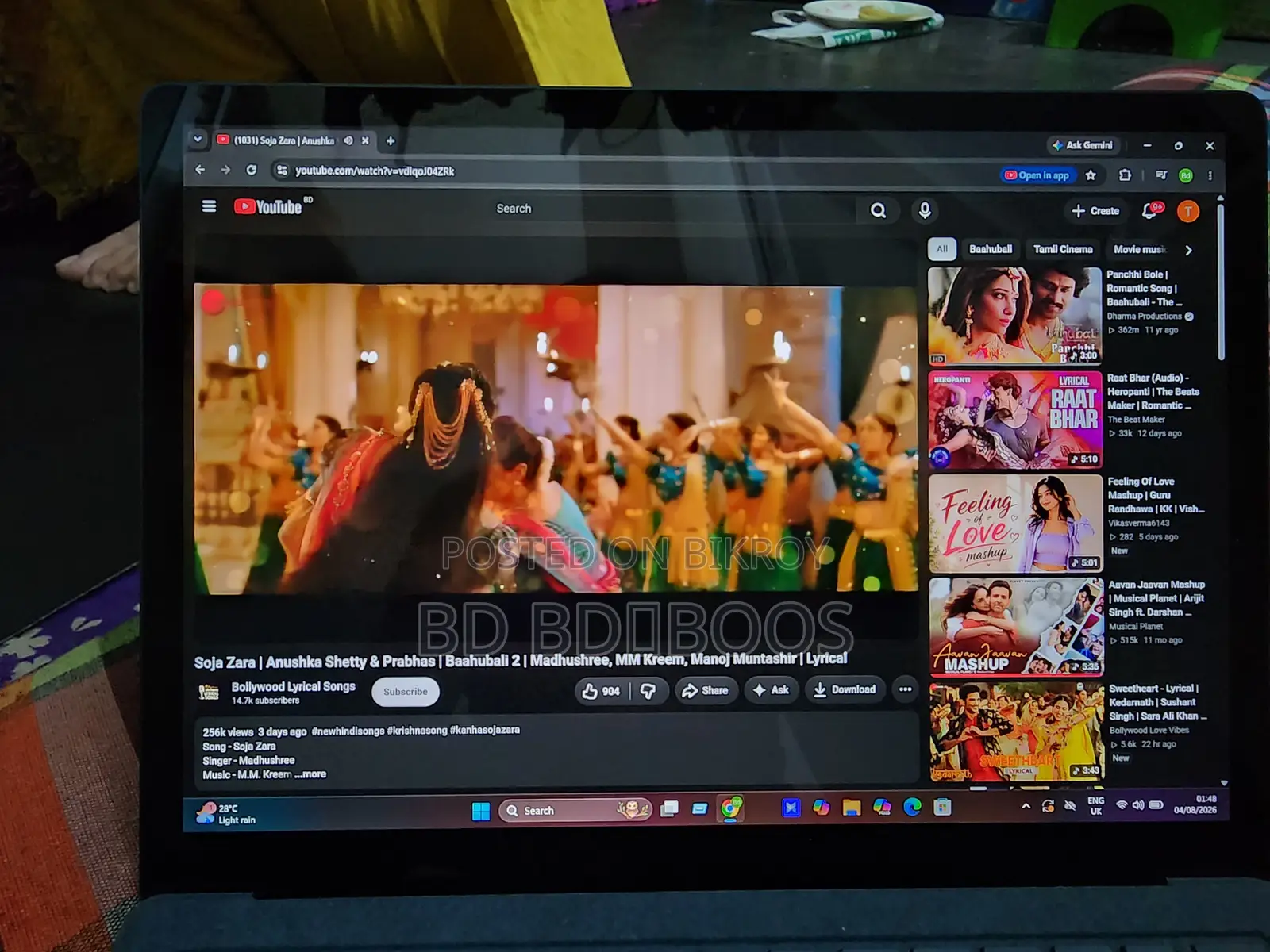The height and width of the screenshot is (952, 1270).
Task: Open Chrome extensions puzzle icon
Action: (1125, 175)
